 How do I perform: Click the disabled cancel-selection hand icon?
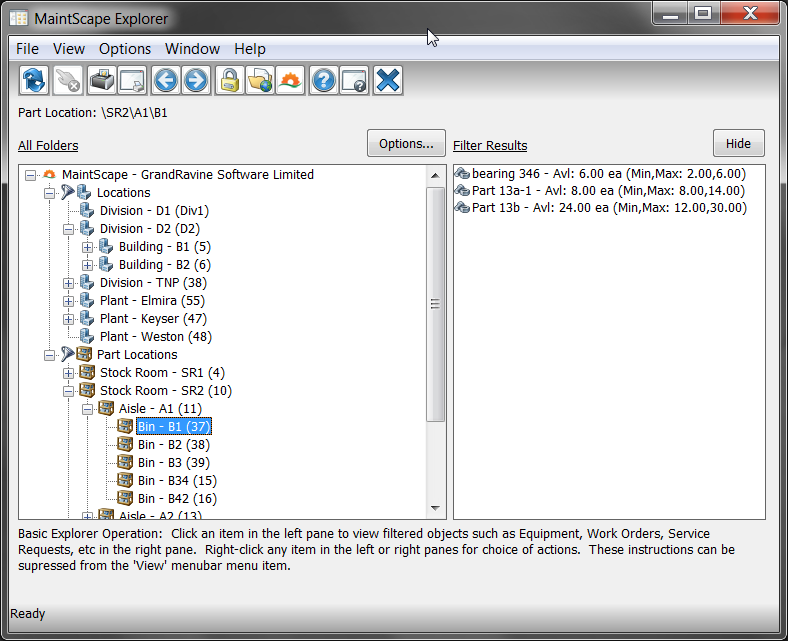click(x=67, y=80)
